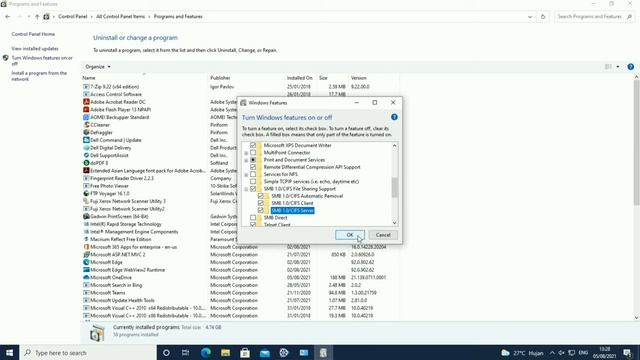
Task: Open Microsoft Store from the taskbar
Action: coord(245,353)
